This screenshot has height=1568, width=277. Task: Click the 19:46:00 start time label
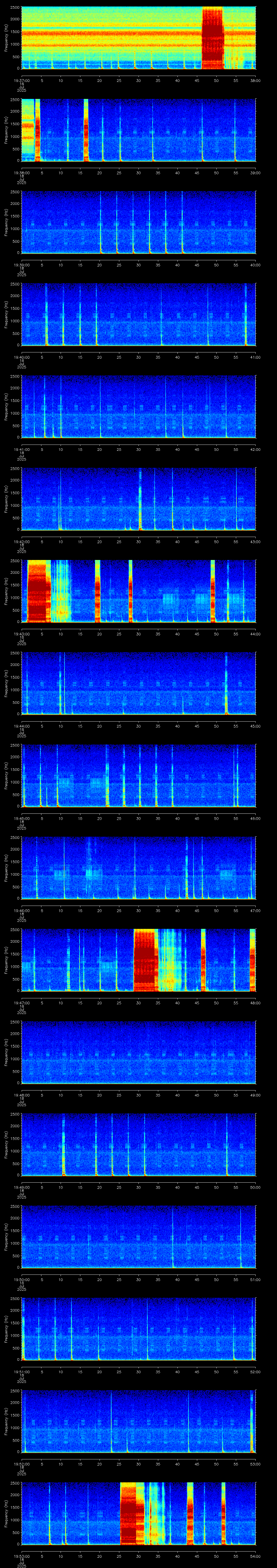[x=21, y=910]
